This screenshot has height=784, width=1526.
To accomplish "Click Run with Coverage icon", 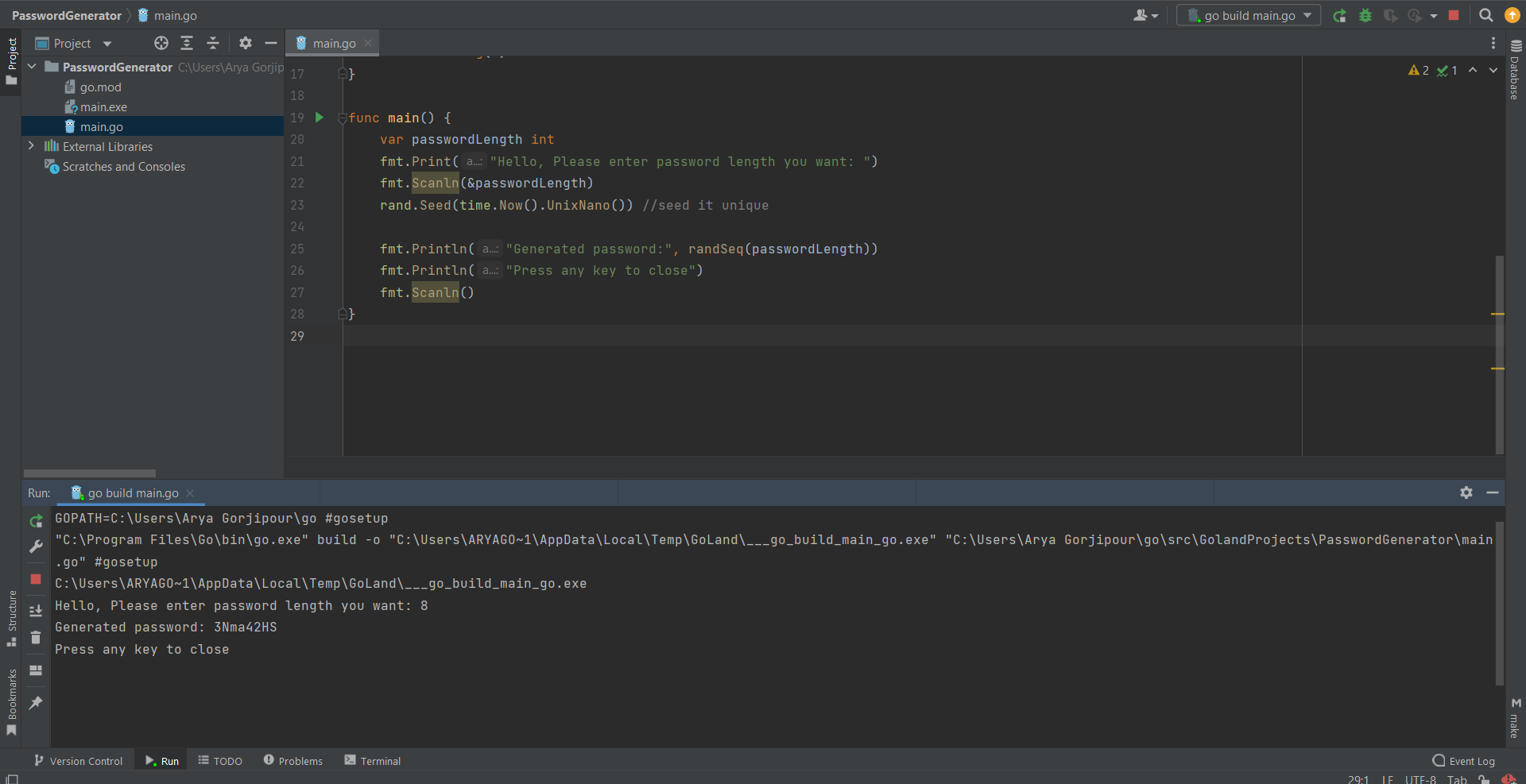I will point(1390,15).
